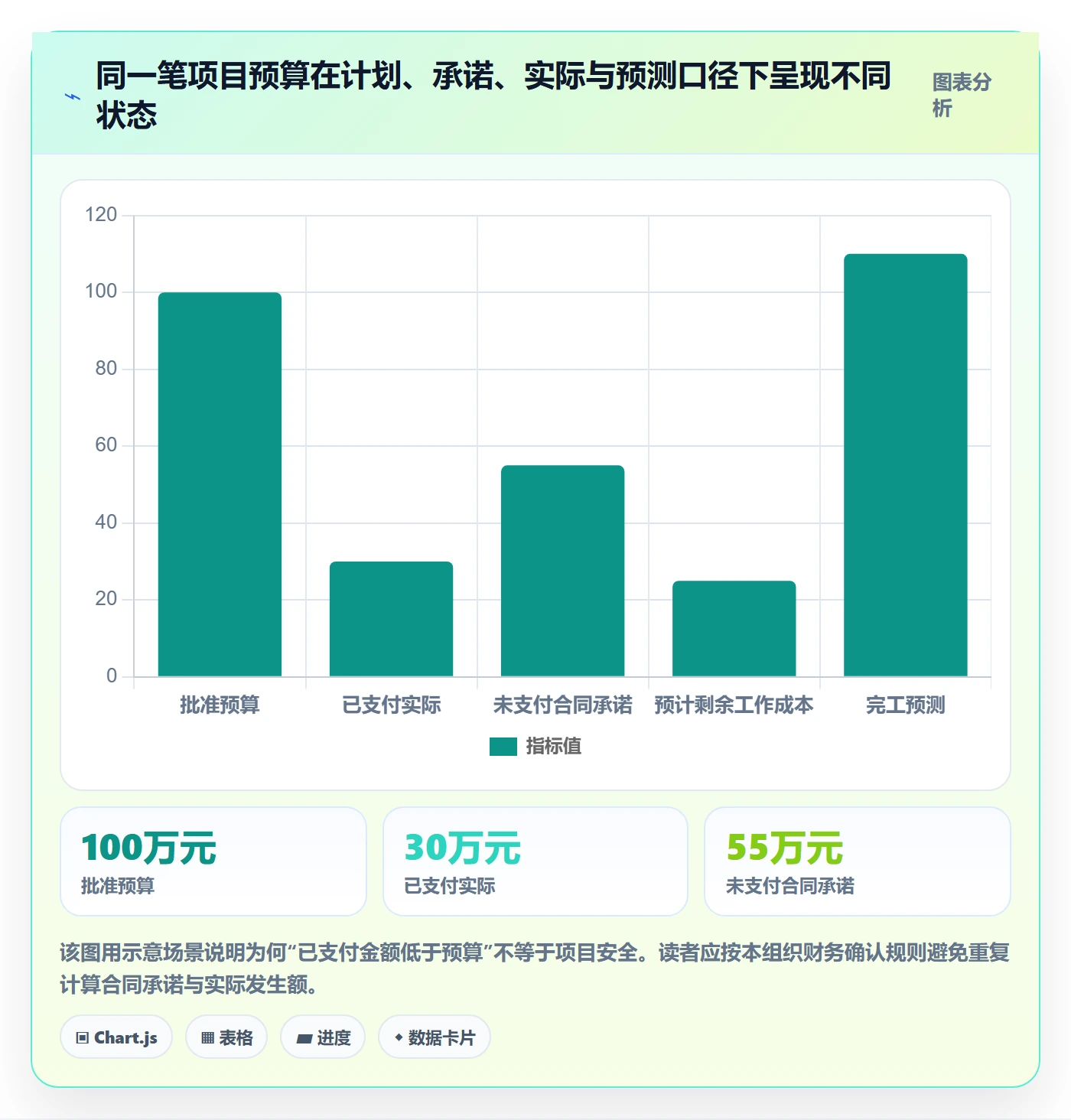Click the description paragraph starting 该图用示意场景

(x=535, y=968)
